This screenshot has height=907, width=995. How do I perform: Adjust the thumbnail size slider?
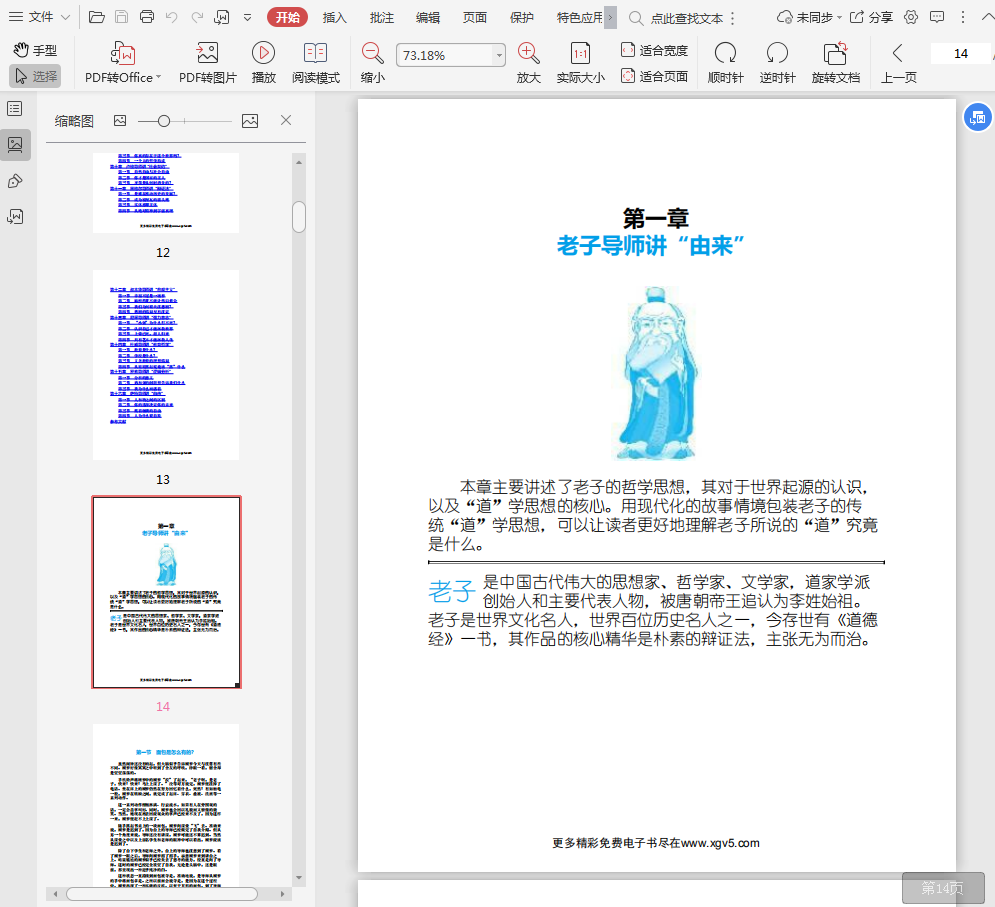164,121
